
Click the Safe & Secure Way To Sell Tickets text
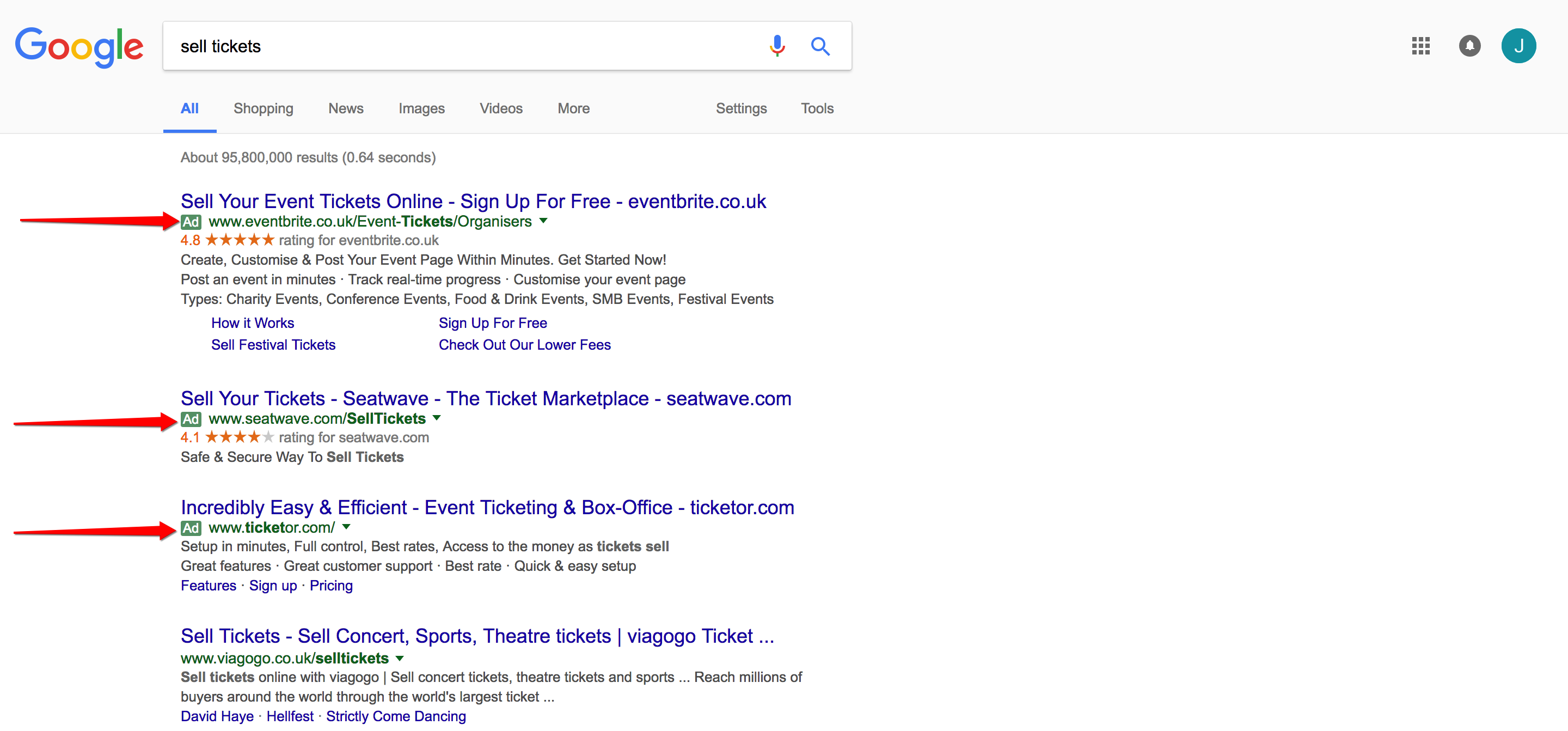[x=292, y=457]
